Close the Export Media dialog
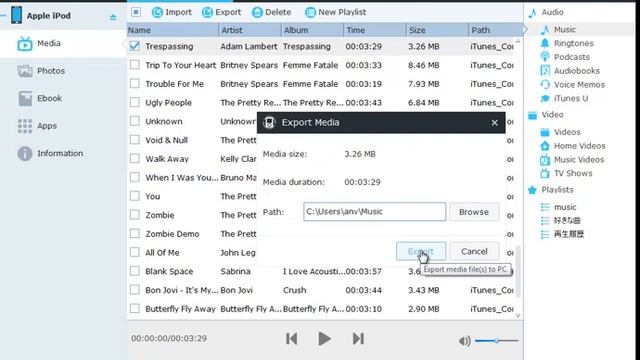This screenshot has height=360, width=640. (x=494, y=122)
